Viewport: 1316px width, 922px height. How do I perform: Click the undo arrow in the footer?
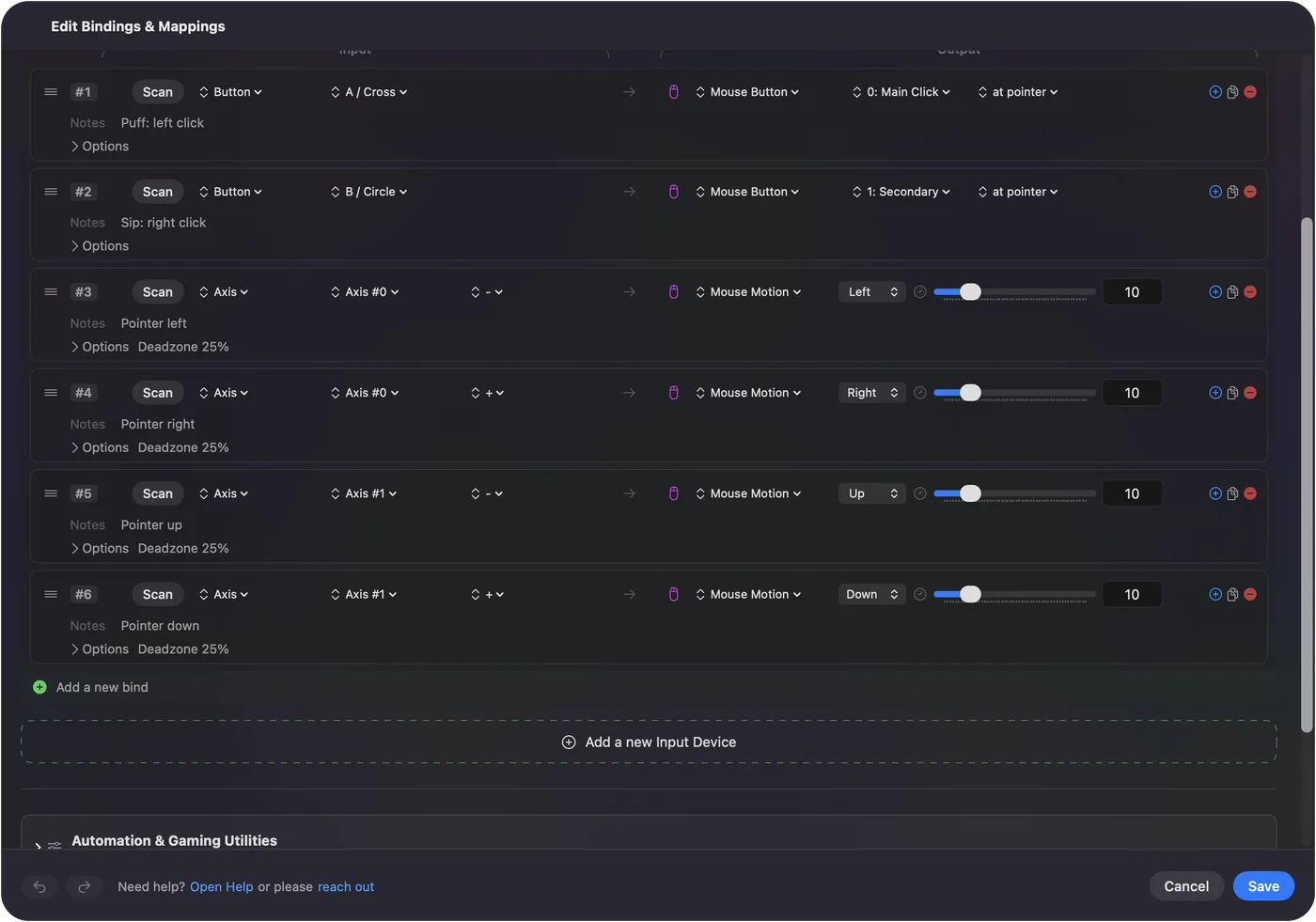[x=39, y=886]
